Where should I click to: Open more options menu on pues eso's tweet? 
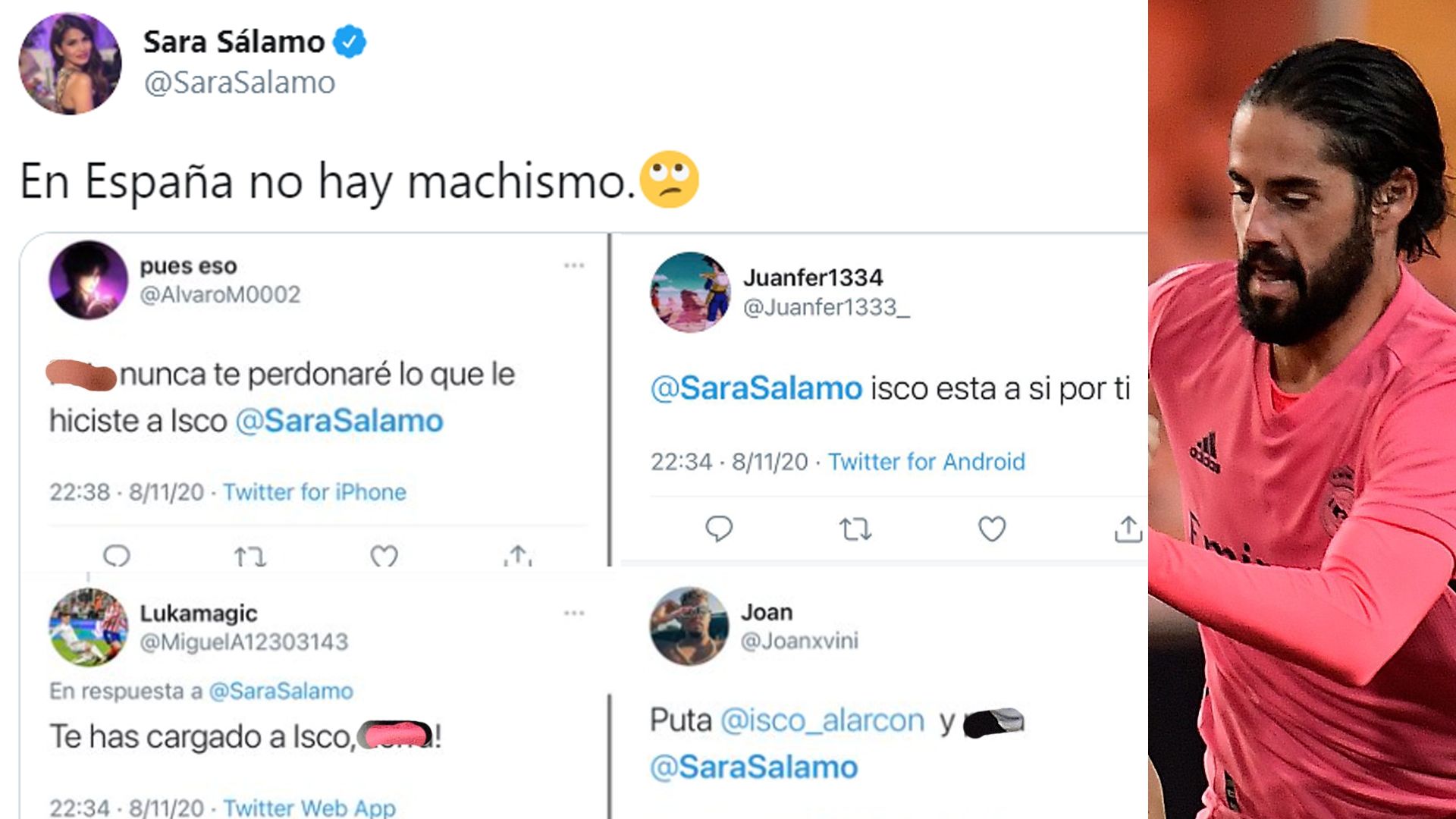(575, 264)
